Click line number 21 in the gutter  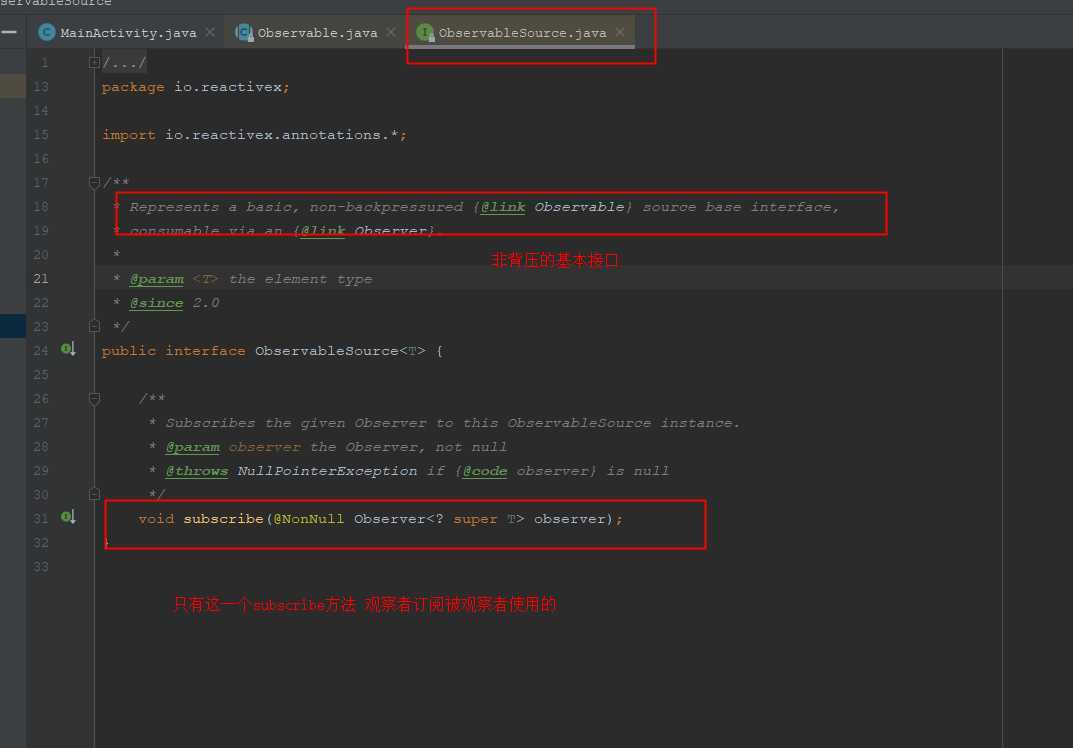pyautogui.click(x=41, y=279)
